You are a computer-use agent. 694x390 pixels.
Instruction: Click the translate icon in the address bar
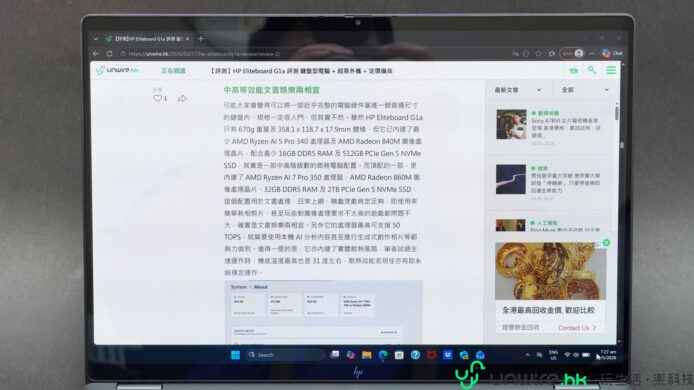click(515, 54)
